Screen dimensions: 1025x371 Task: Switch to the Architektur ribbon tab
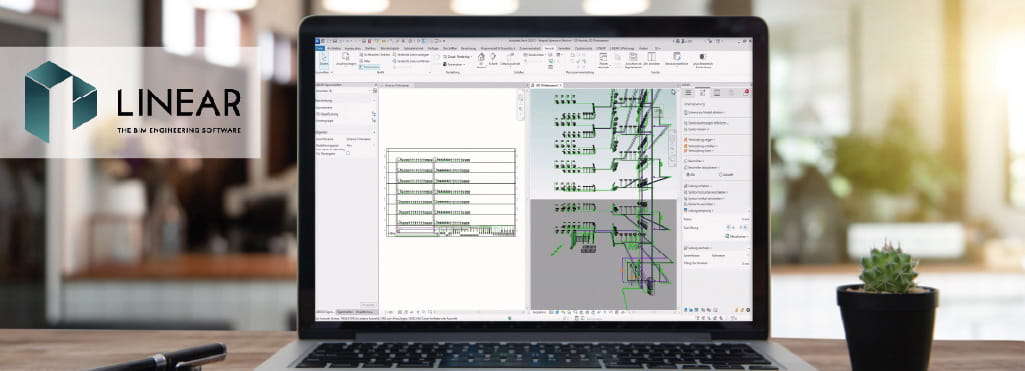click(x=334, y=48)
